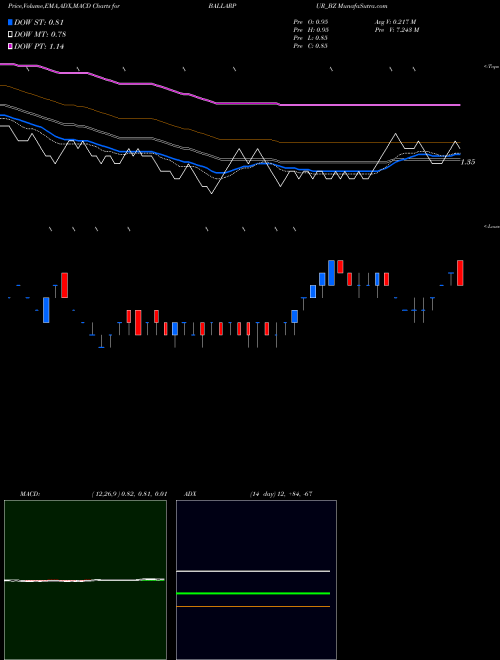Click the 'BALLARP' ticker text in header
Viewport: 500px width, 660px height.
(x=222, y=6)
